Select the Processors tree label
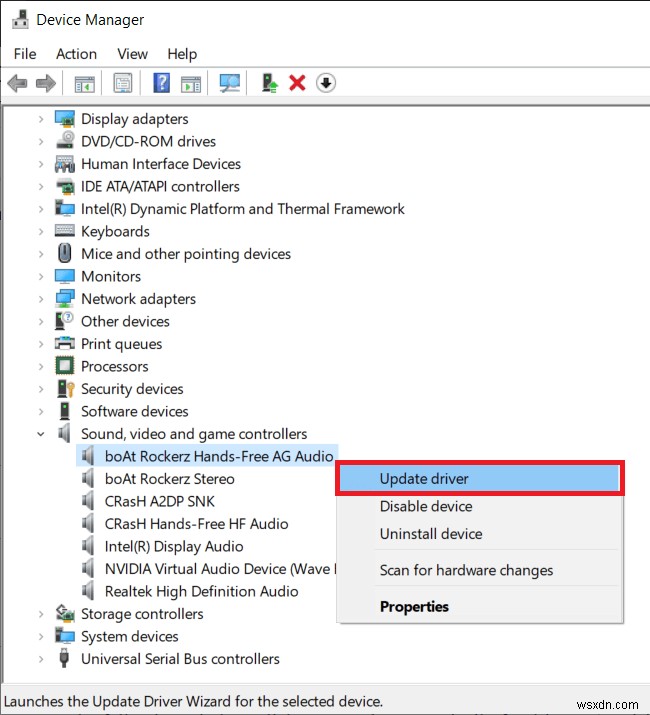The width and height of the screenshot is (650, 715). (x=115, y=366)
